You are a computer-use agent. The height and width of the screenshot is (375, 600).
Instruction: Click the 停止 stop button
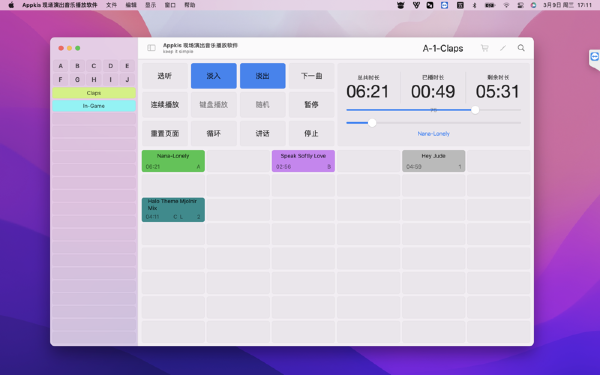coord(311,133)
